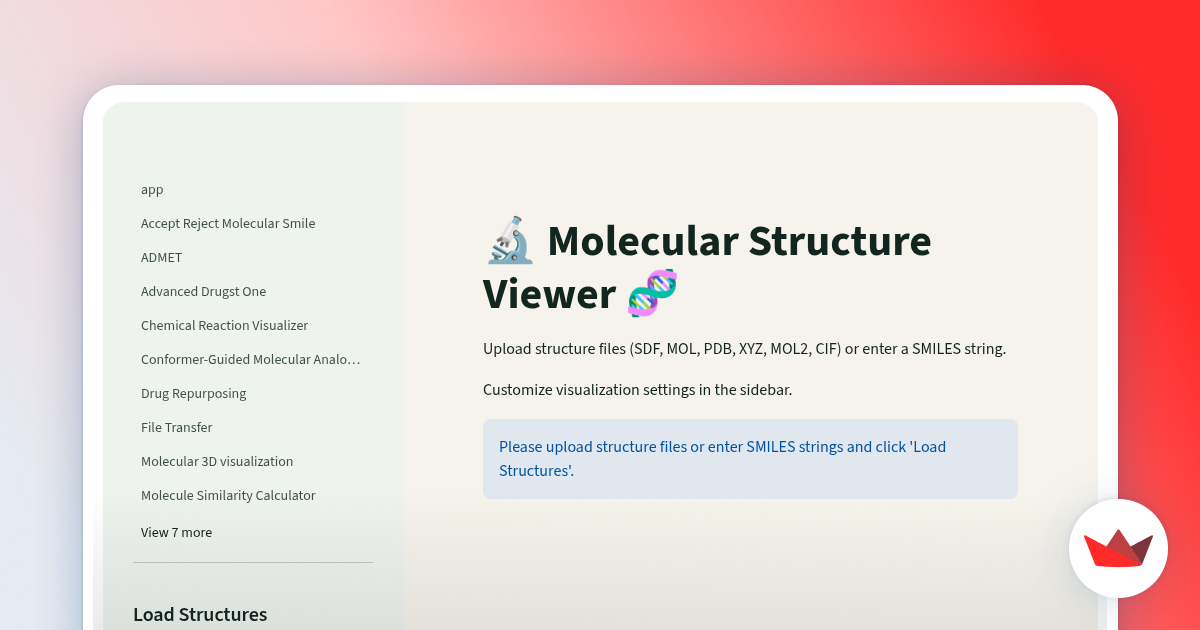Click the DNA emoji in the title
This screenshot has height=630, width=1200.
pyautogui.click(x=653, y=294)
